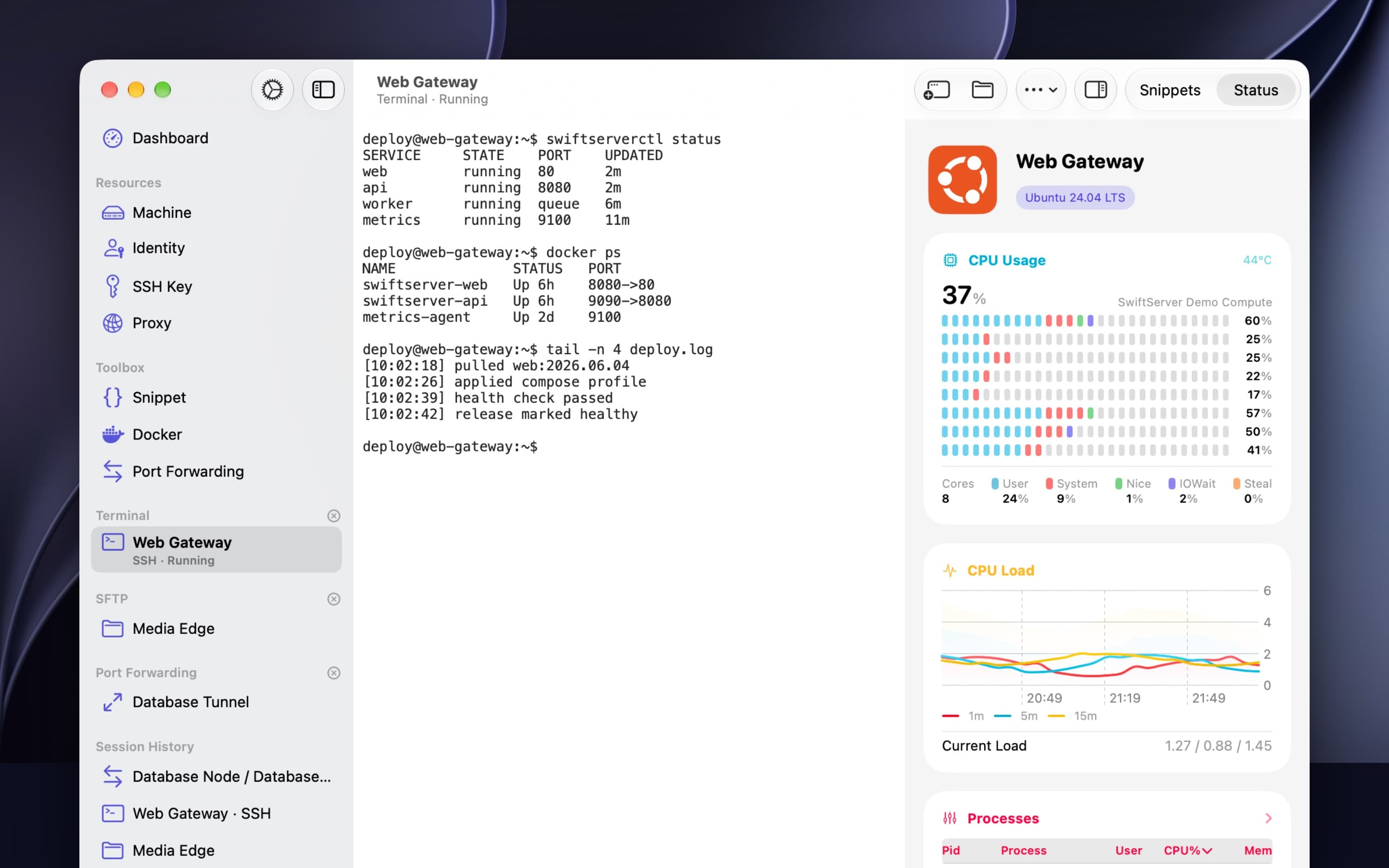Click the 57% core usage bar

click(1084, 413)
